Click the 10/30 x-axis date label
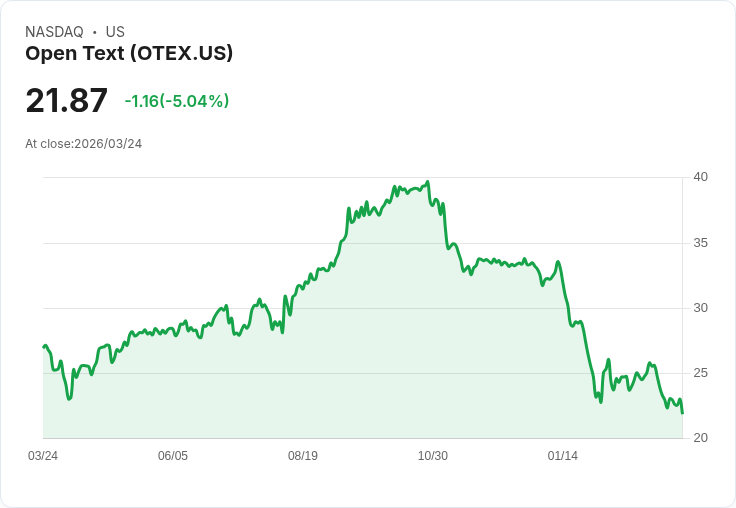The image size is (736, 508). pyautogui.click(x=433, y=456)
